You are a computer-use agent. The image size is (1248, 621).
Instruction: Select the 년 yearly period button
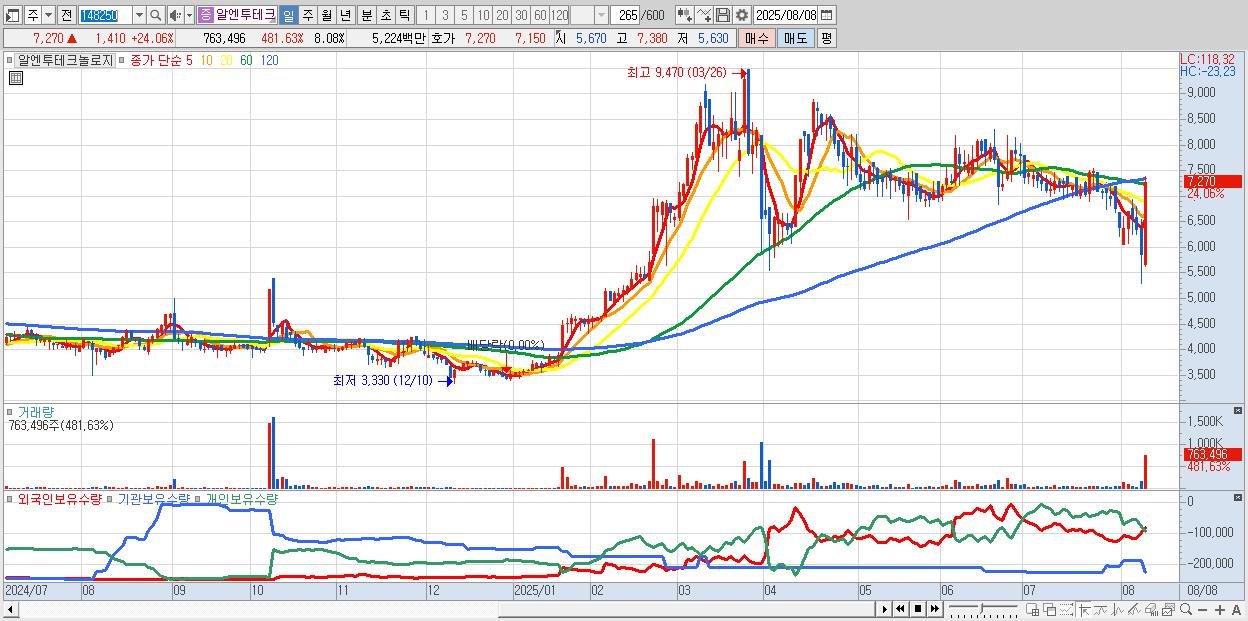click(345, 15)
